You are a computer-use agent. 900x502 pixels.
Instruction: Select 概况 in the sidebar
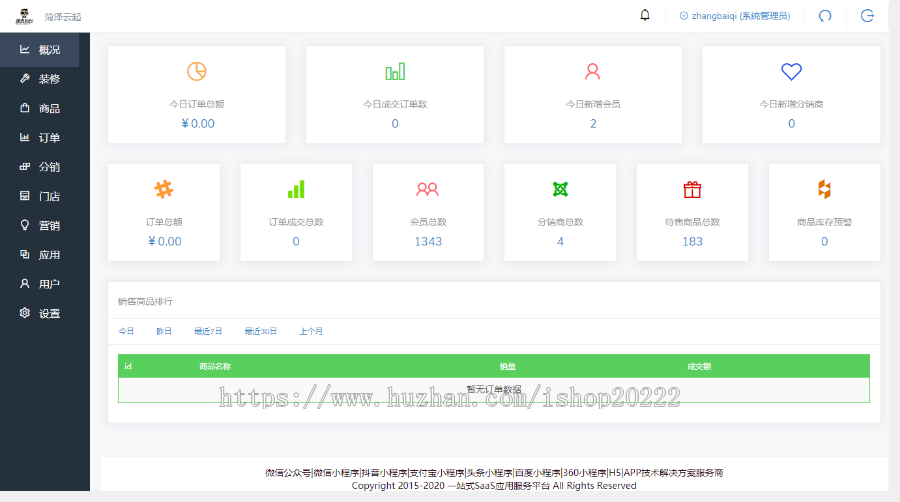(40, 50)
